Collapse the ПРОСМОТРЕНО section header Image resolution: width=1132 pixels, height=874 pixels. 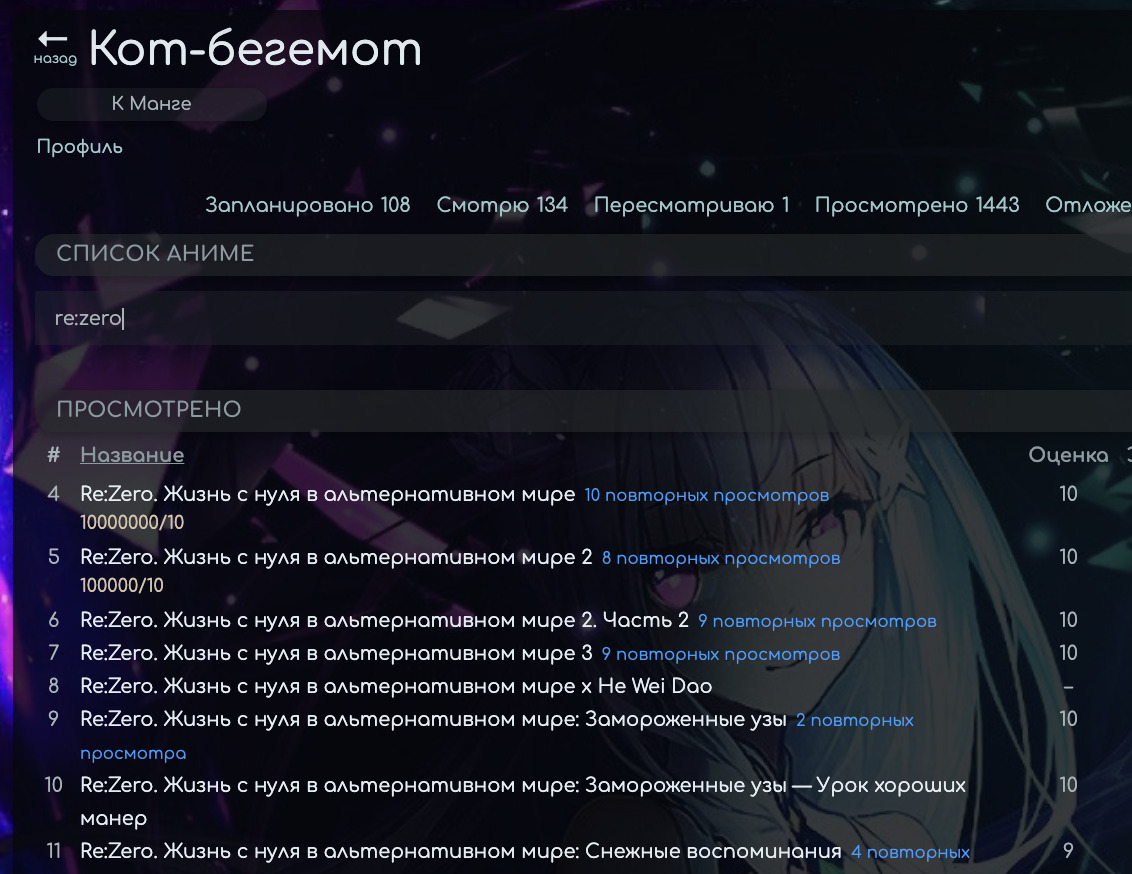583,410
